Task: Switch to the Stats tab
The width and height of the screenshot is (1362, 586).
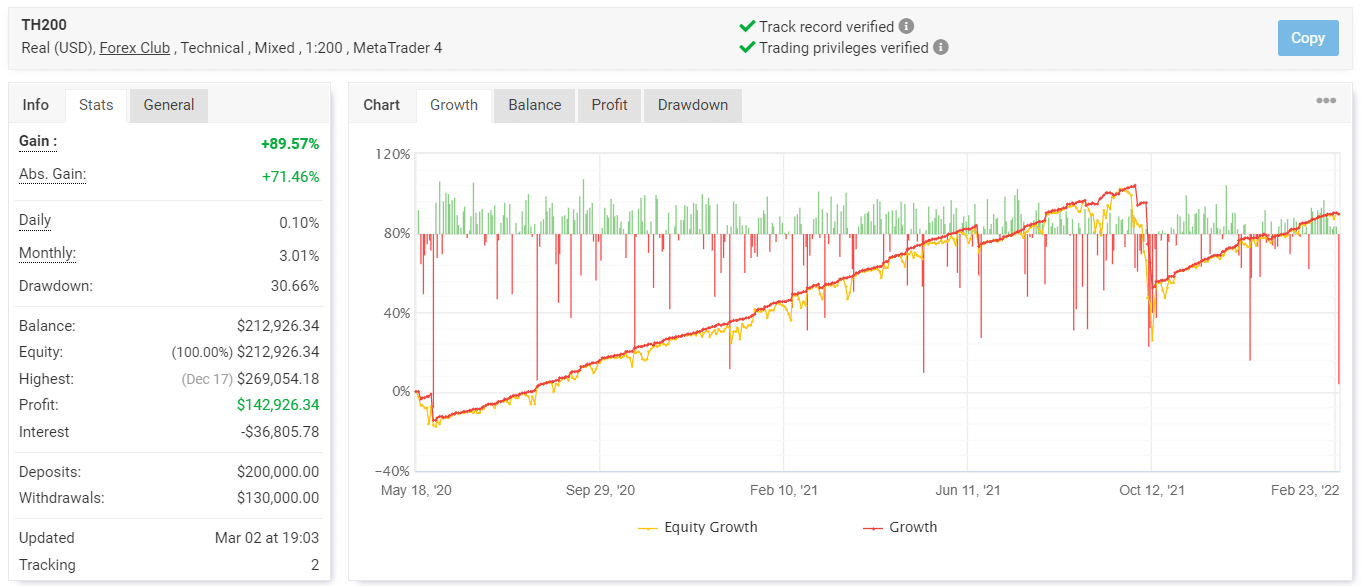Action: (x=96, y=105)
